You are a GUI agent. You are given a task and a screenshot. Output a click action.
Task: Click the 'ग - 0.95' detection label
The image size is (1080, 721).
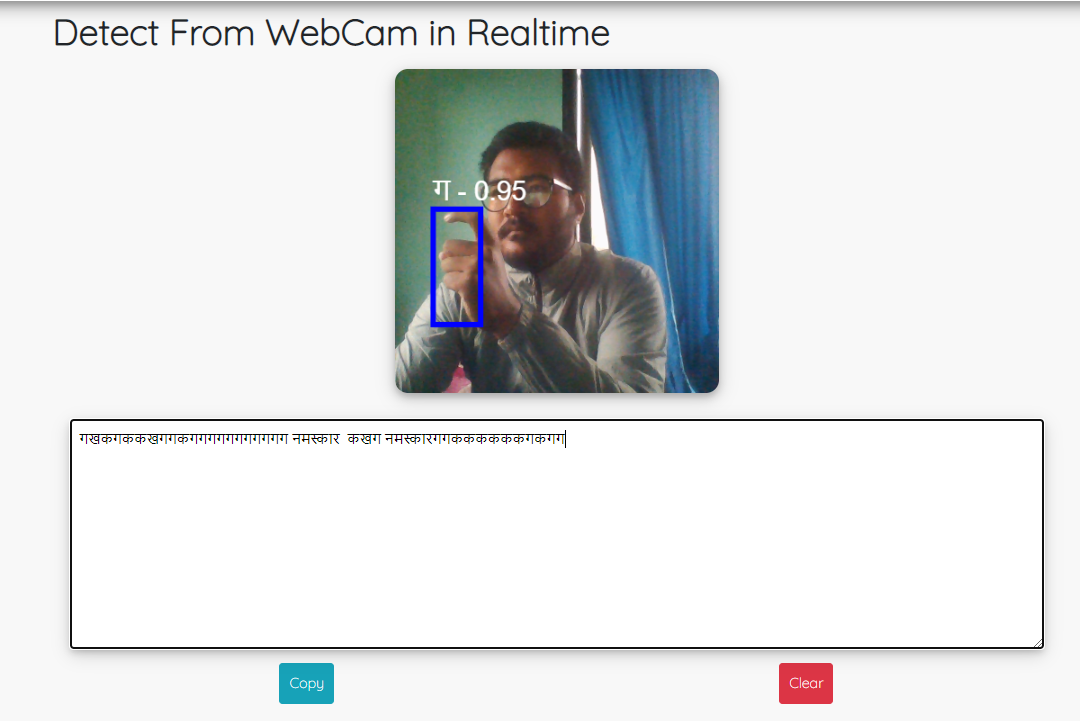click(x=479, y=191)
